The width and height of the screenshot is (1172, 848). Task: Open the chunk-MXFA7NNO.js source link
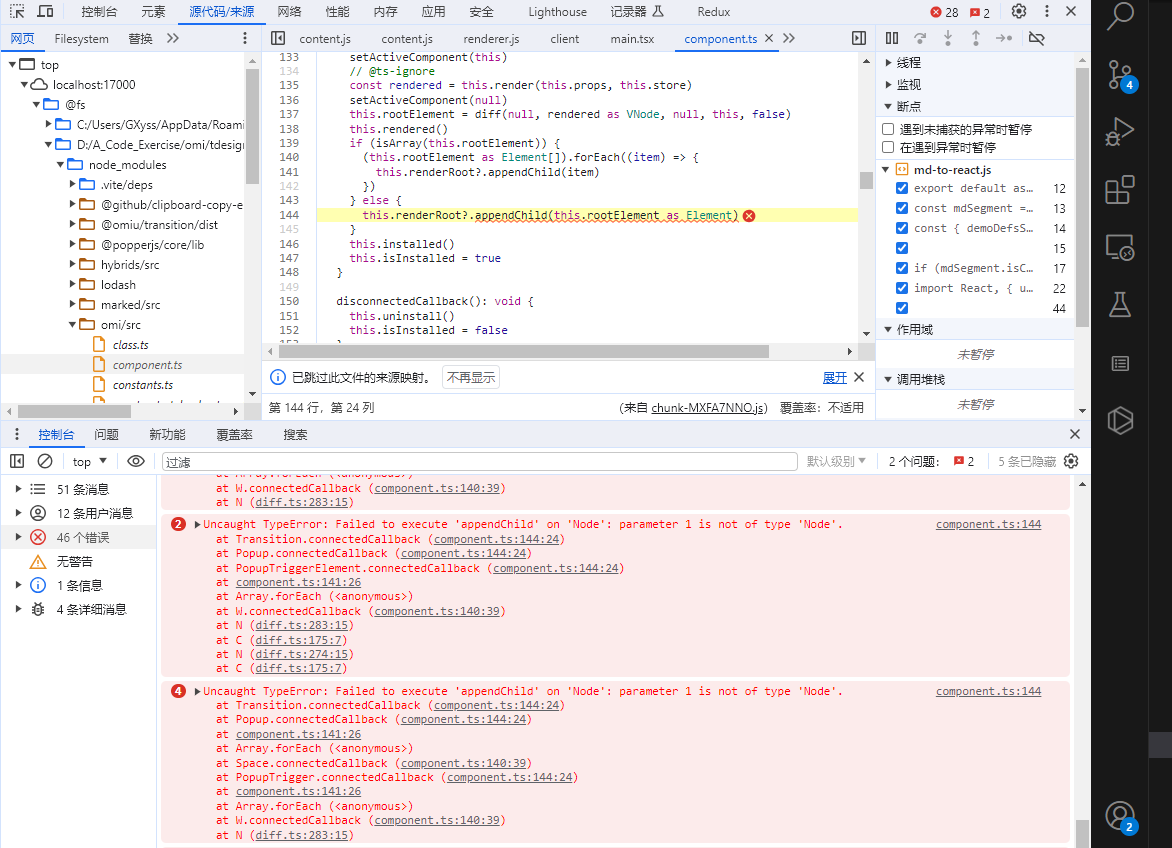click(707, 407)
